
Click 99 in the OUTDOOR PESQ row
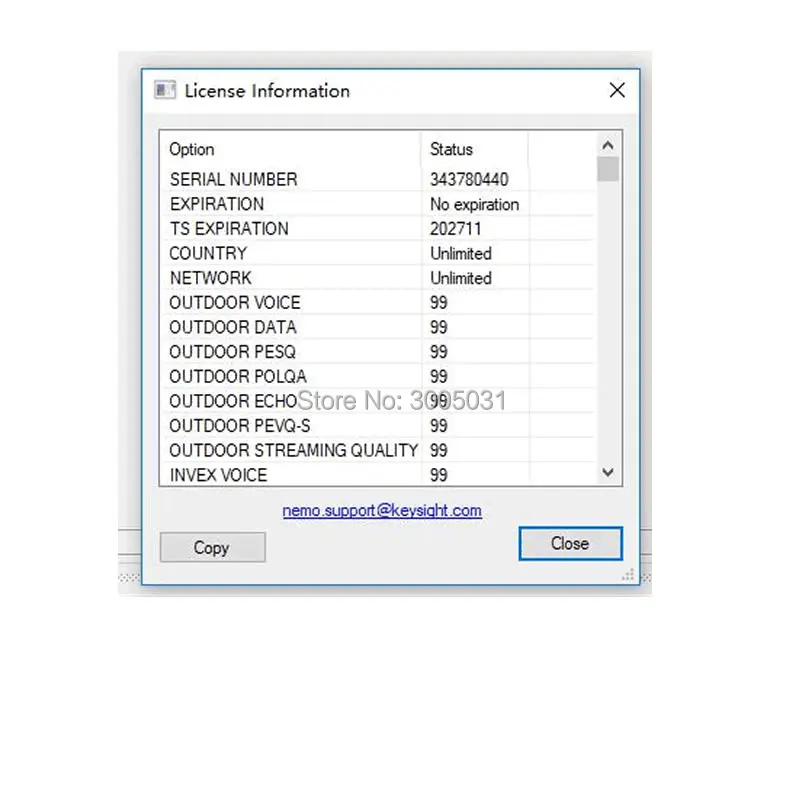(439, 352)
